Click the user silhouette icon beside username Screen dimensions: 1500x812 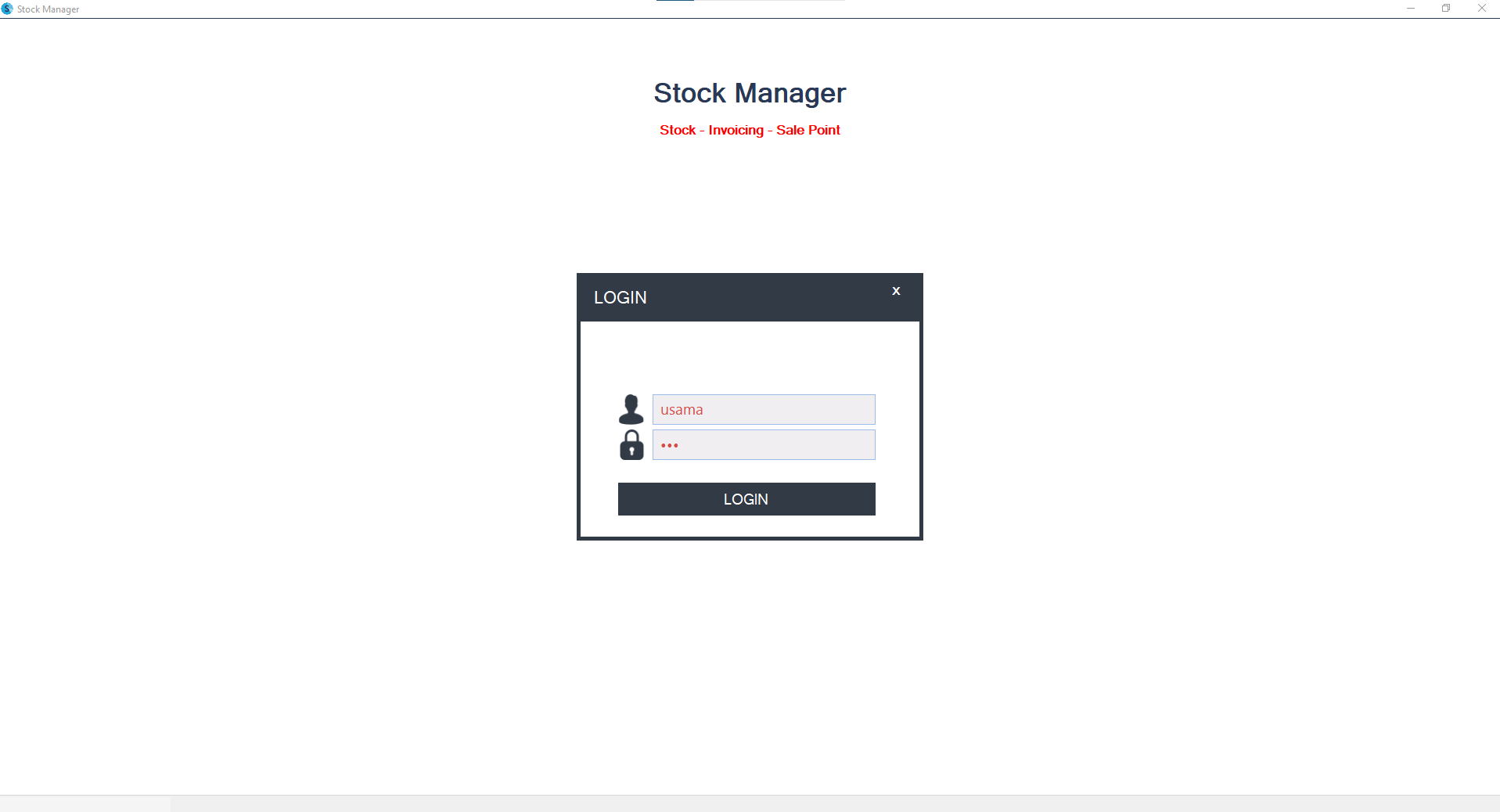click(631, 409)
